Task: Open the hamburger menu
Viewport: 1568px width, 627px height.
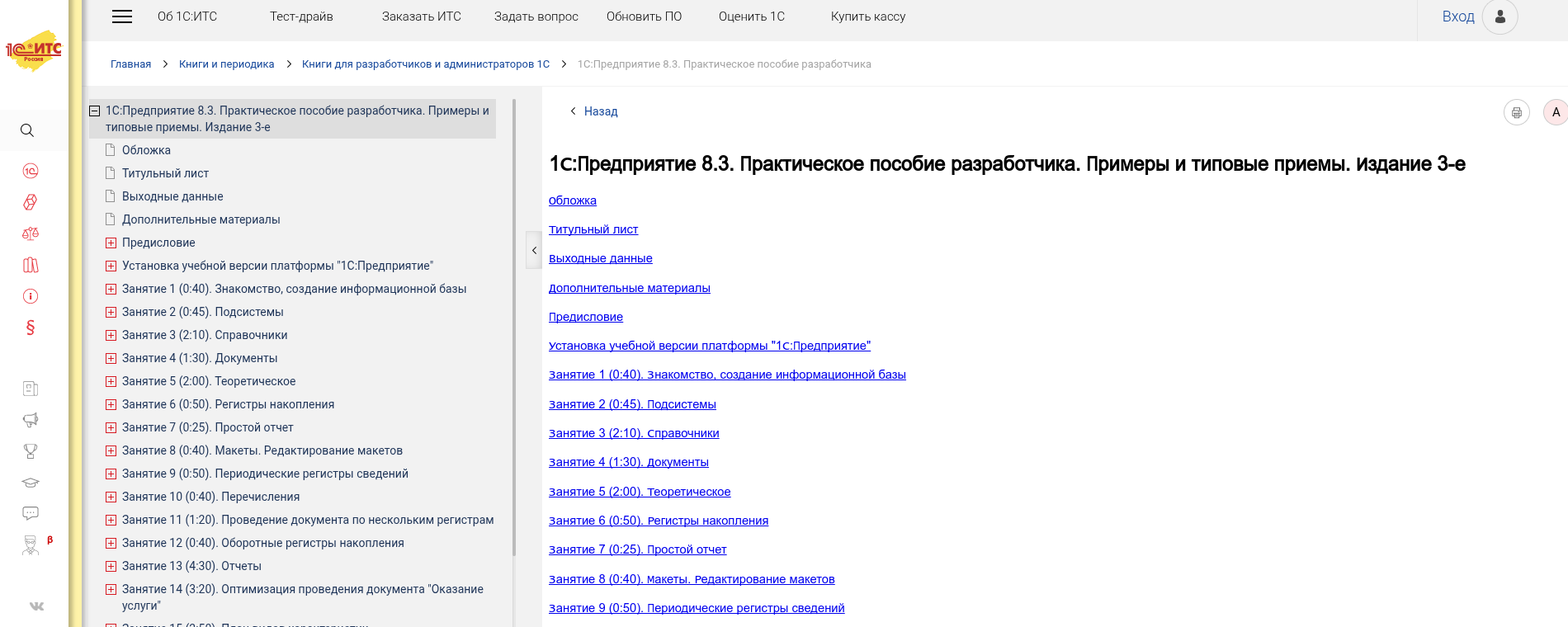Action: click(x=122, y=16)
